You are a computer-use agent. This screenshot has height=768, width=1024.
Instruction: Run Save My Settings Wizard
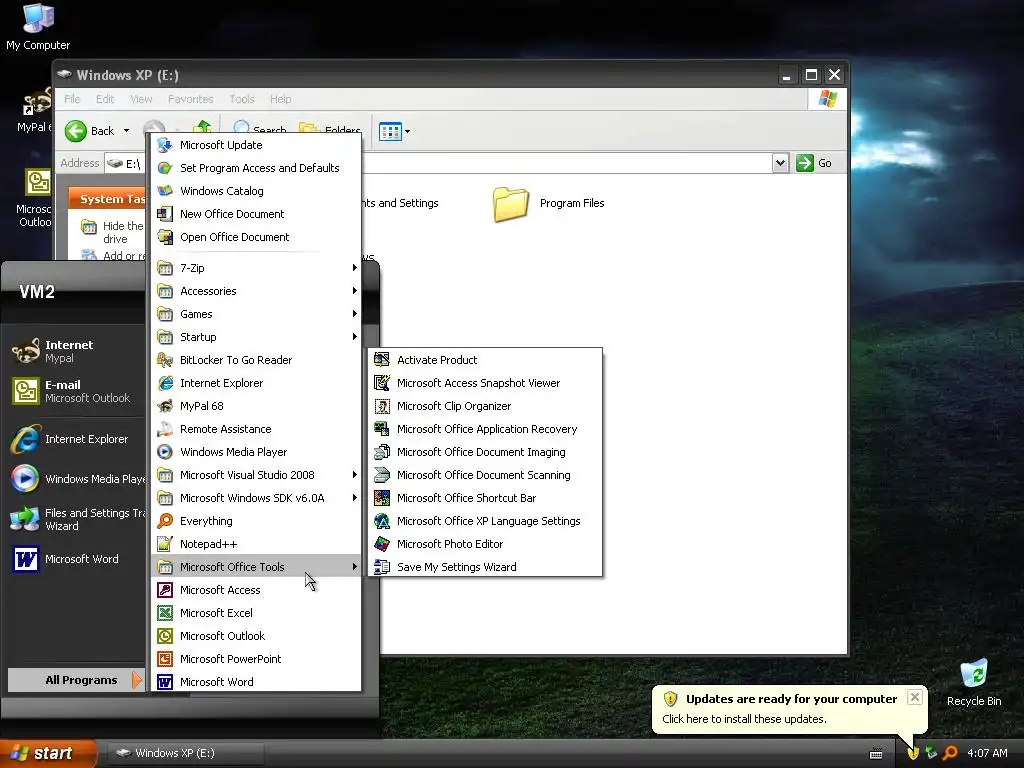pyautogui.click(x=485, y=567)
